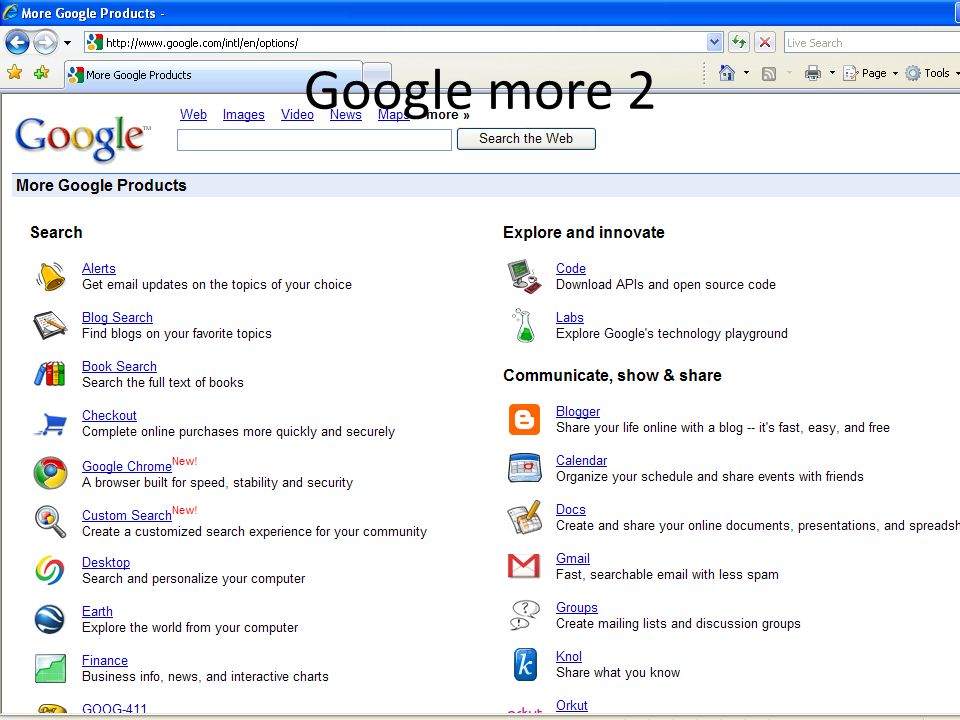Screen dimensions: 960x720
Task: Open the recent pages dropdown arrow
Action: [x=67, y=43]
